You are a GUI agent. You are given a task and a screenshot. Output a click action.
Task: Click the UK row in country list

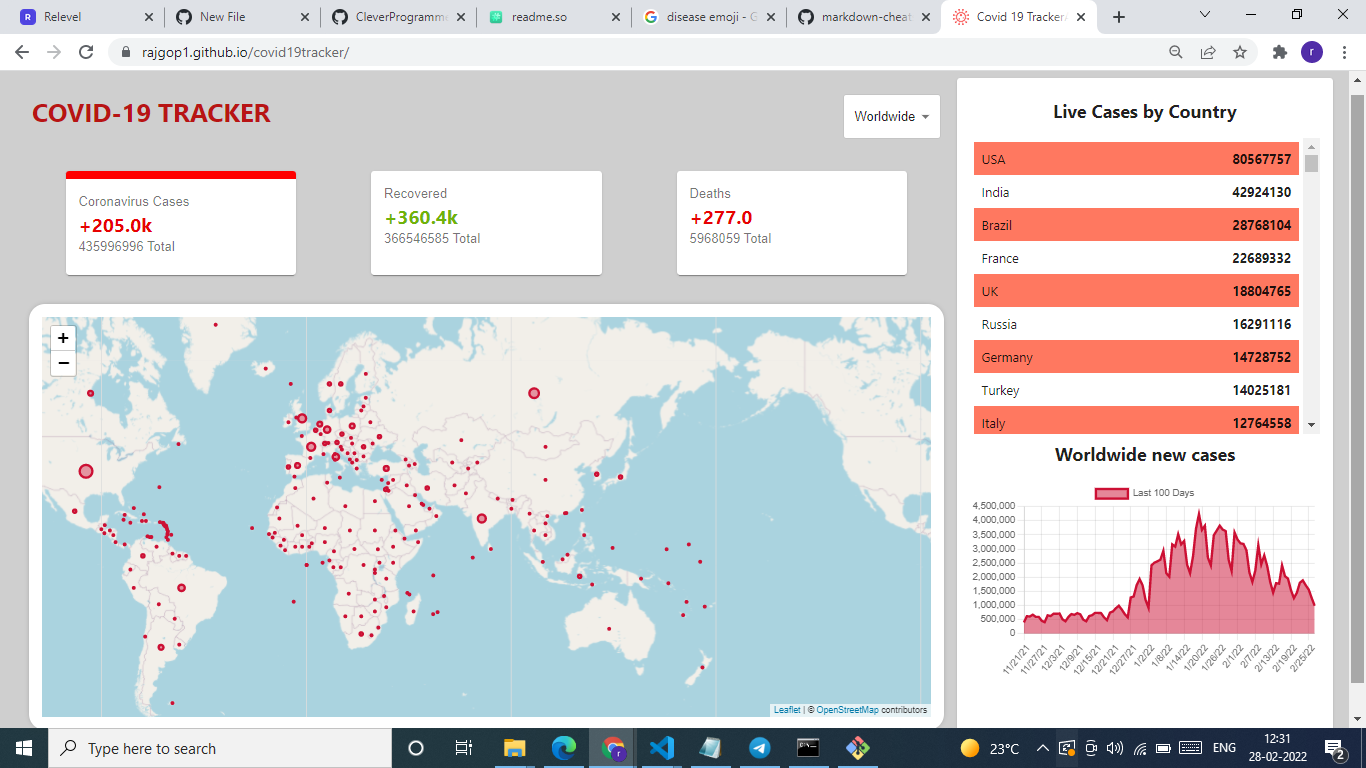(1136, 291)
